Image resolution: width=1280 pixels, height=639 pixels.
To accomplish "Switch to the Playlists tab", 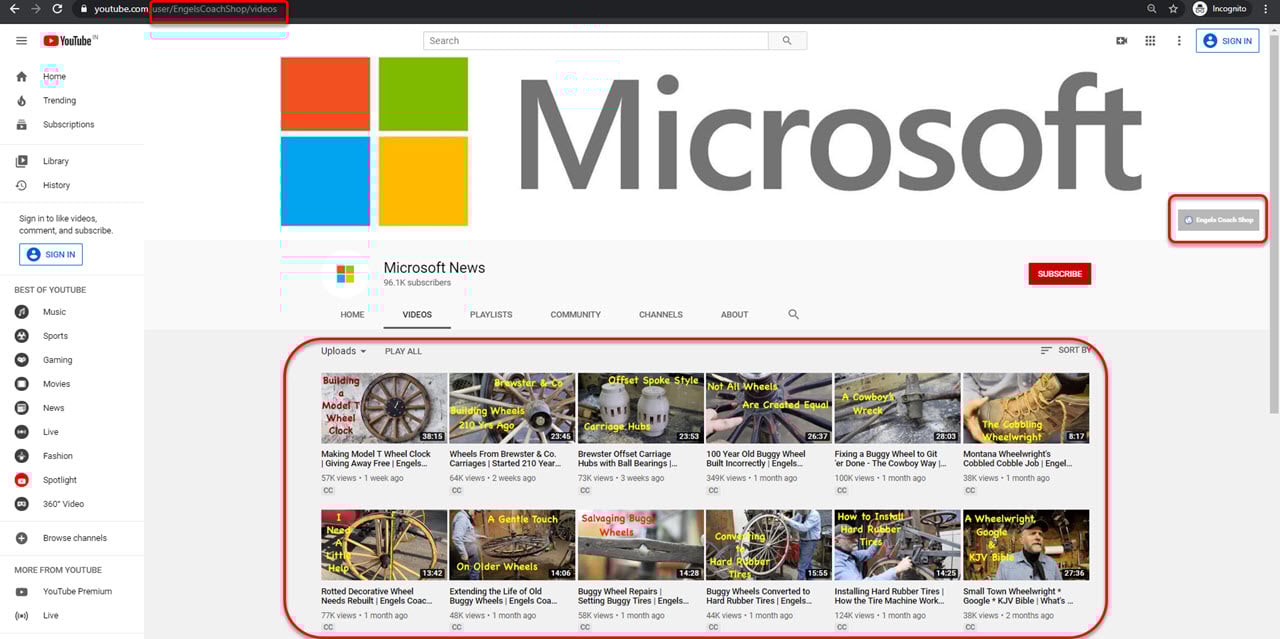I will [x=491, y=314].
